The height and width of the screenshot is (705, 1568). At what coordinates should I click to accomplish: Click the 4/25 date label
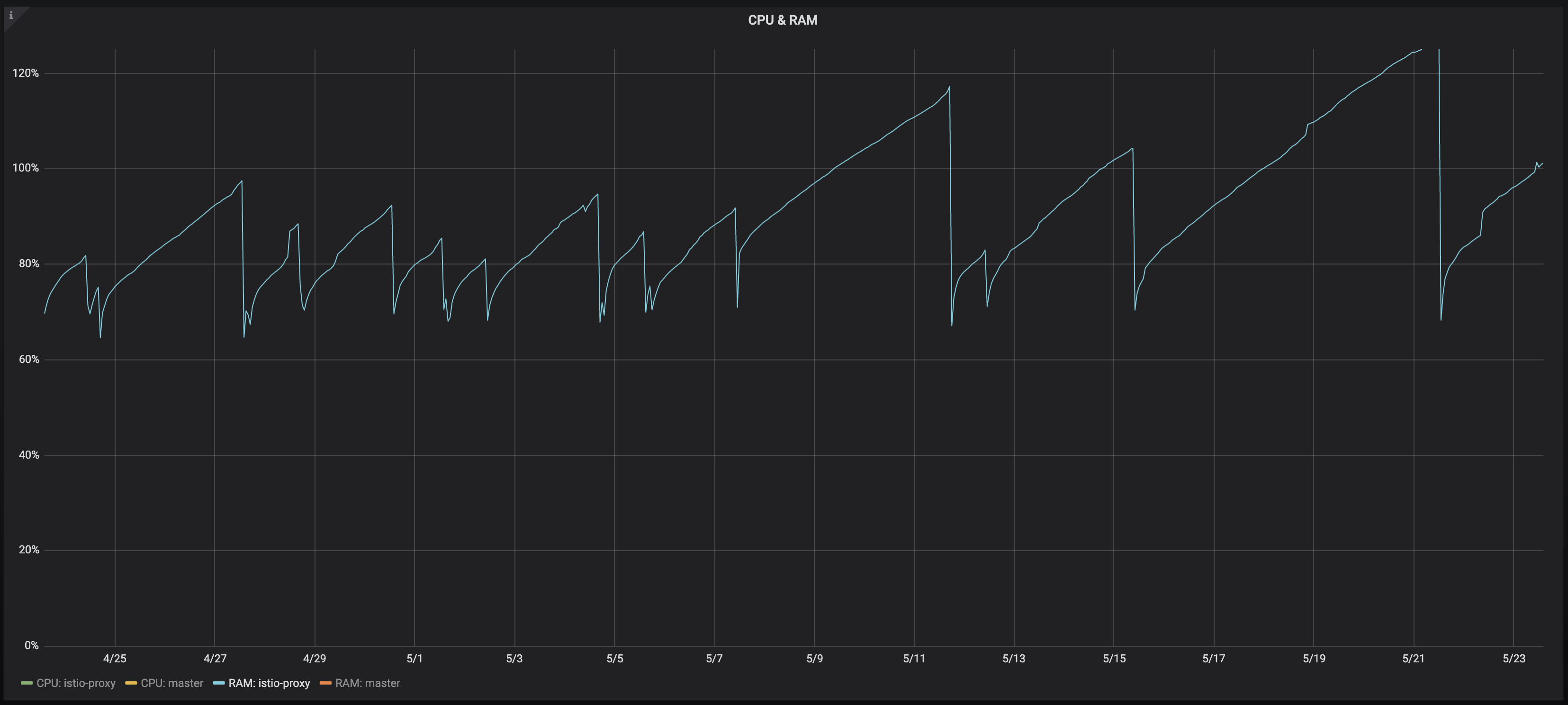tap(115, 658)
